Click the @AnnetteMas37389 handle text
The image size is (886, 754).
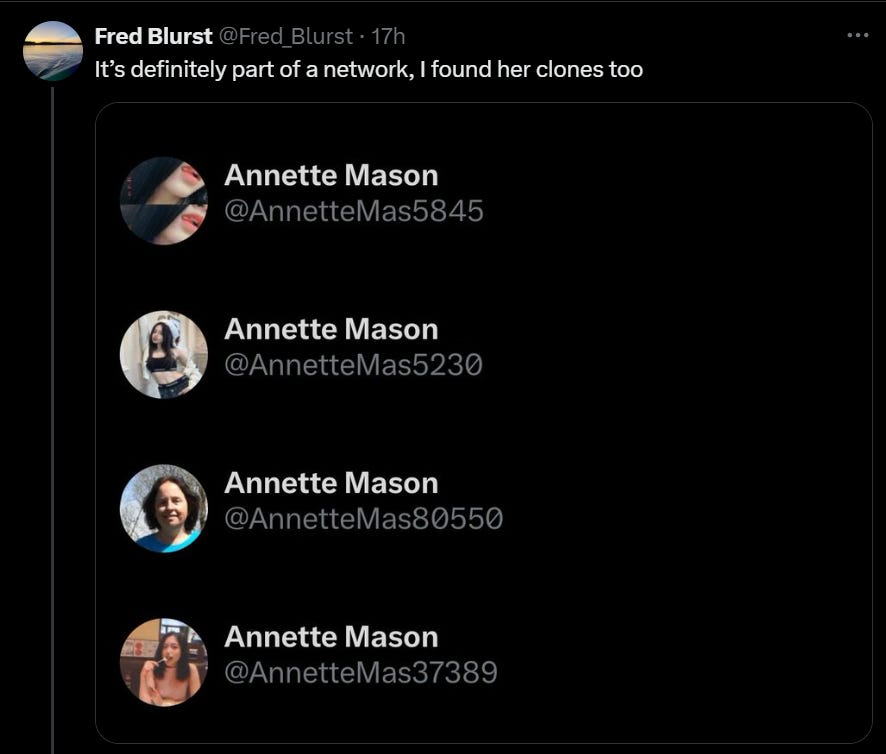click(361, 672)
